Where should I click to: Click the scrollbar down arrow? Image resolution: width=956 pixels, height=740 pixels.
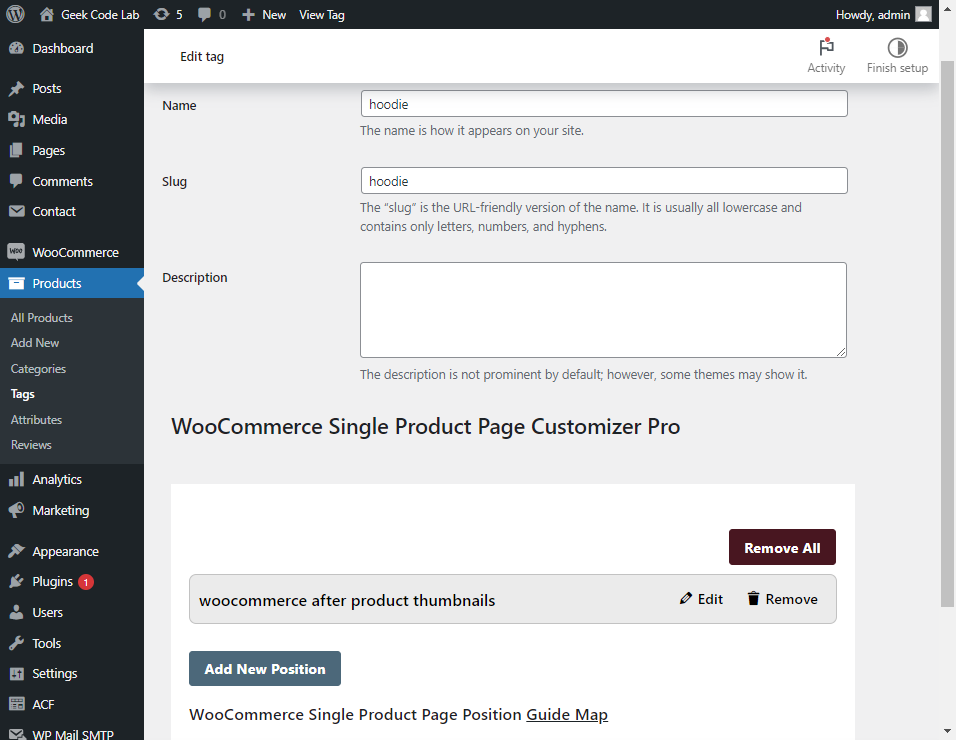point(947,731)
